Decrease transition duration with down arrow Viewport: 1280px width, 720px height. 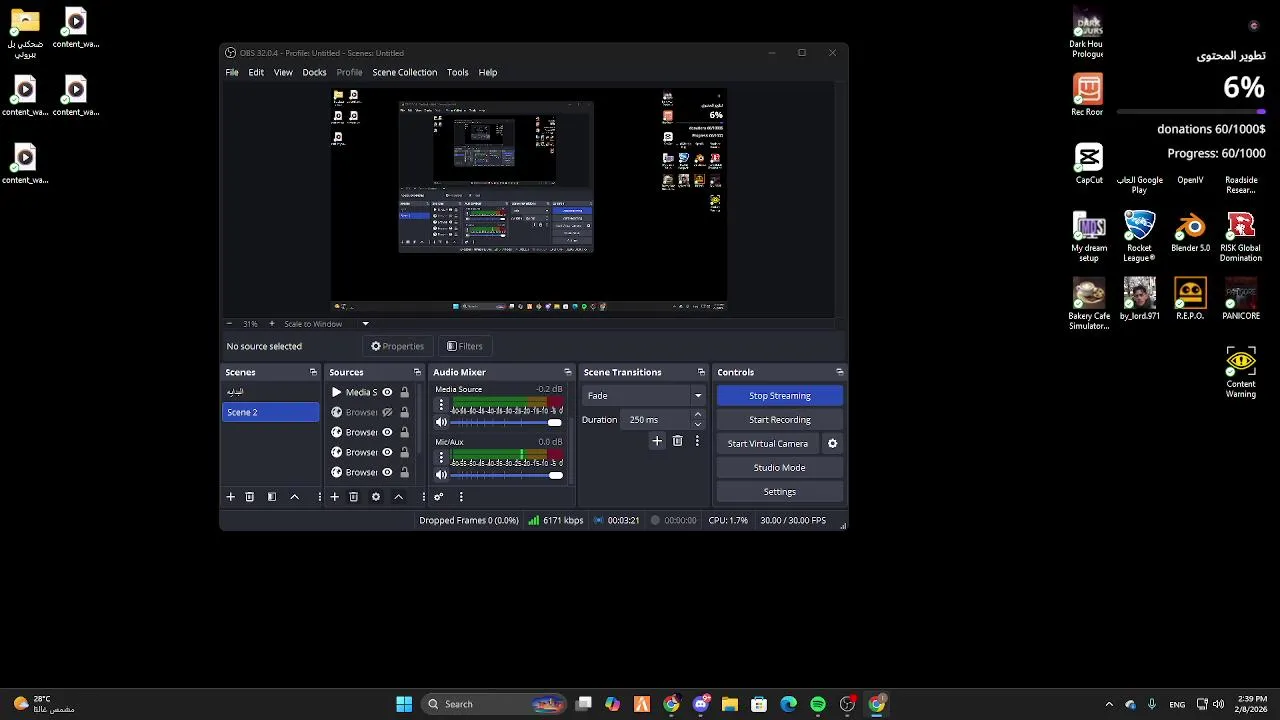point(697,424)
